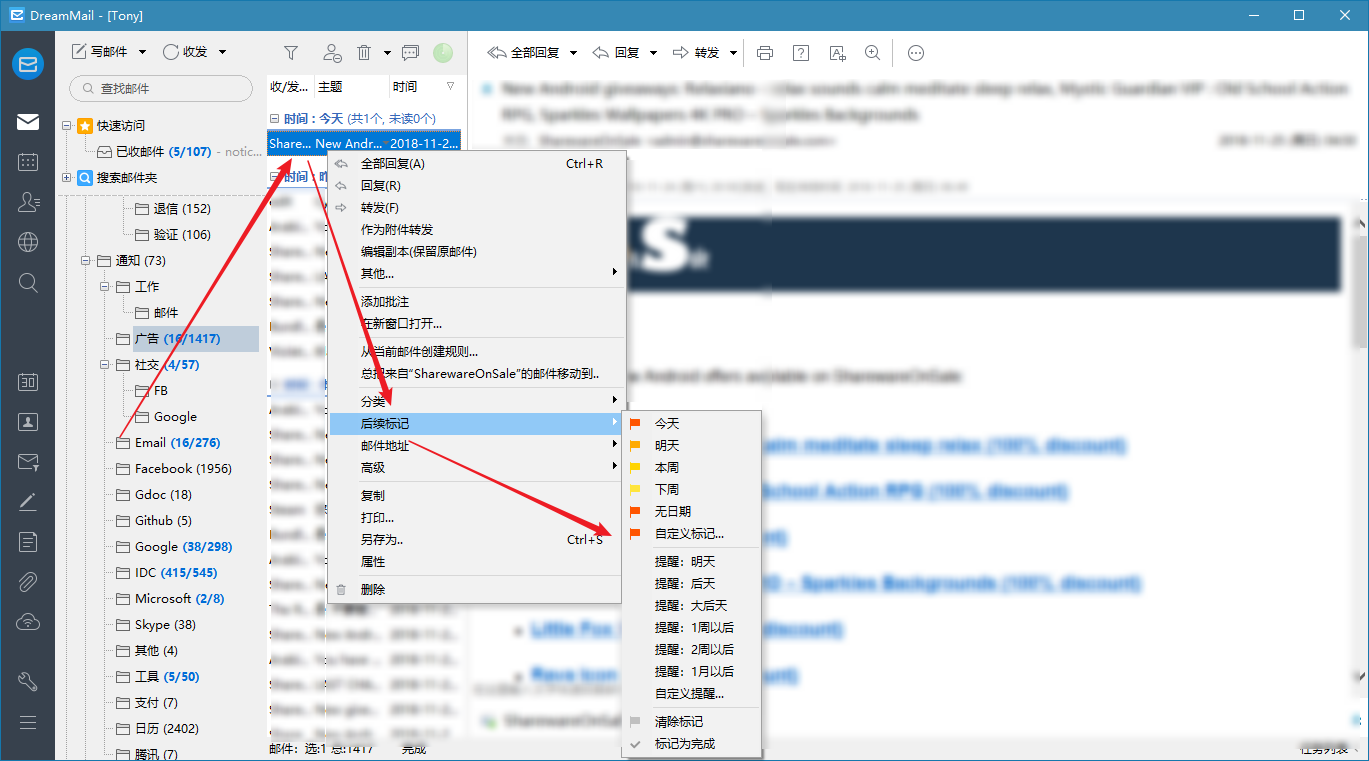Click the globe browser icon in sidebar
1369x761 pixels.
pyautogui.click(x=27, y=242)
